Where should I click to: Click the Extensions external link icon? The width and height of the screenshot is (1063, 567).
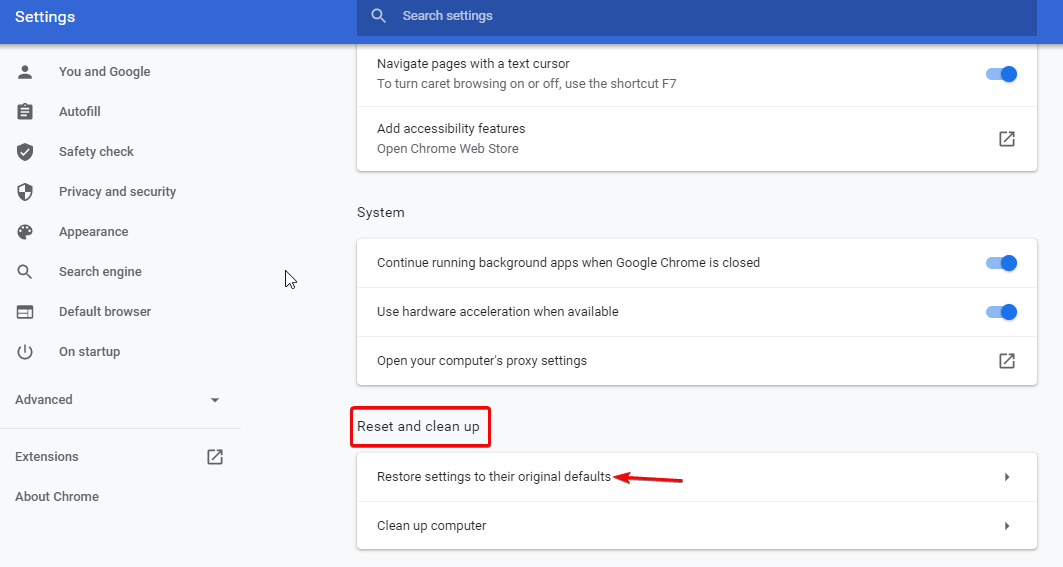pyautogui.click(x=215, y=457)
